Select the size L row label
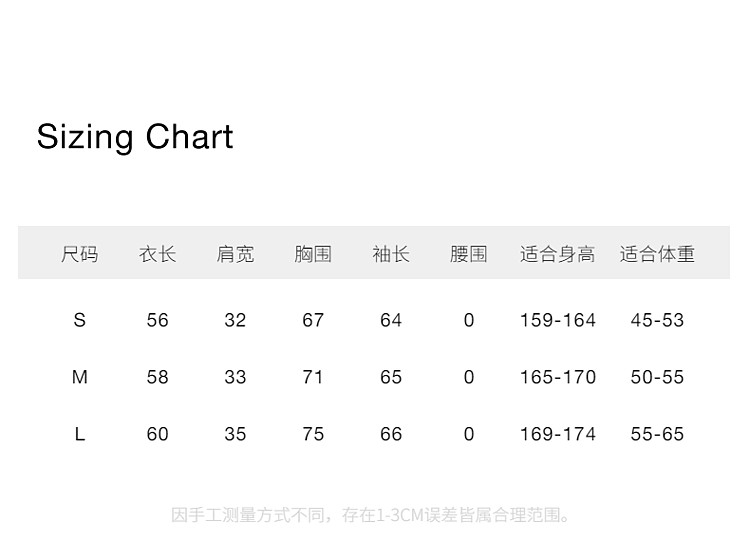 point(80,434)
